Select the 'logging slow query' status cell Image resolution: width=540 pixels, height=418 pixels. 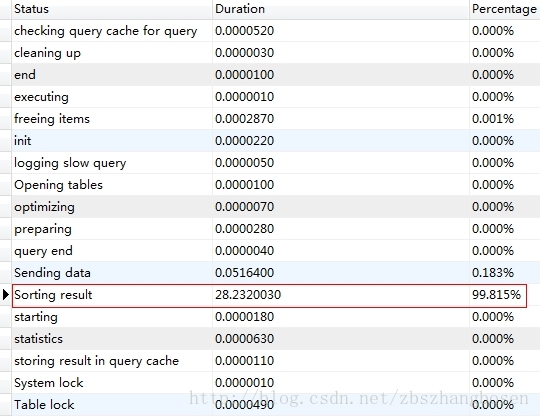pos(112,163)
